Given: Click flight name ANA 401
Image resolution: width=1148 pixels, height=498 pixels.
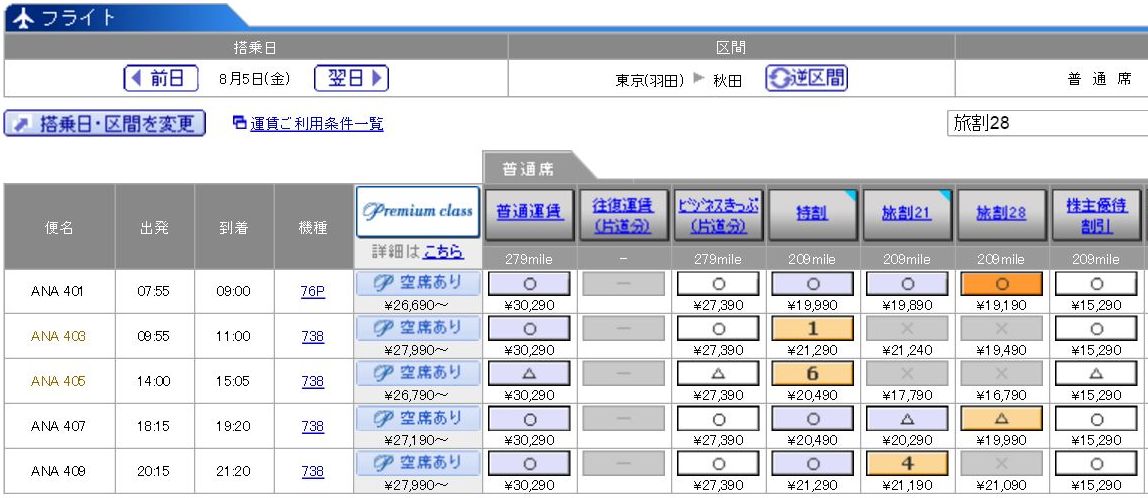Looking at the screenshot, I should click(58, 291).
